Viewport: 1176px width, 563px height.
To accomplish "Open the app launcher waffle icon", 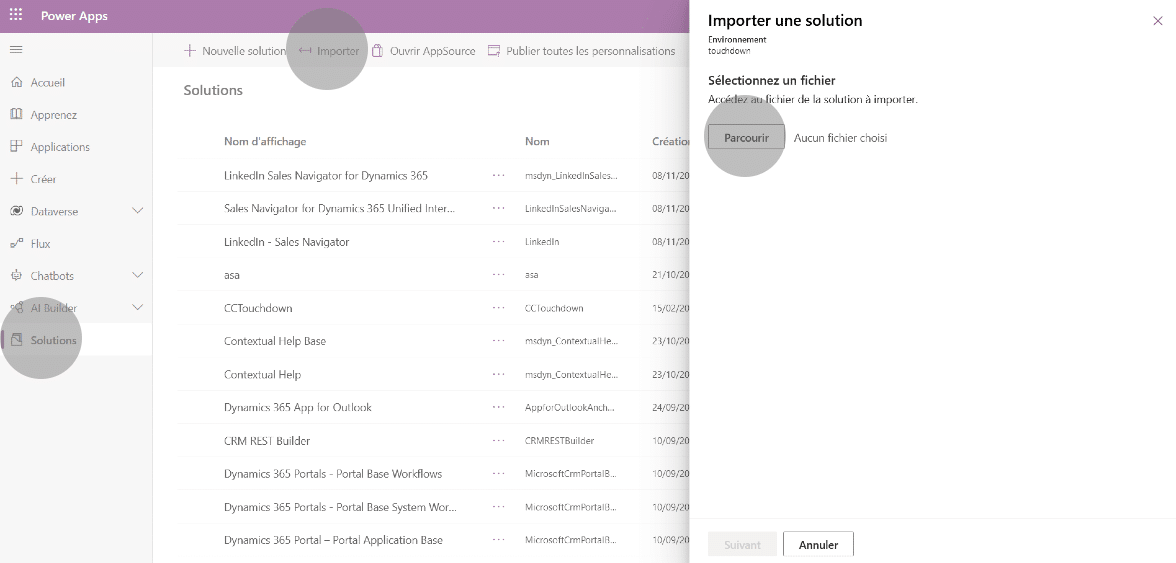I will click(x=16, y=16).
